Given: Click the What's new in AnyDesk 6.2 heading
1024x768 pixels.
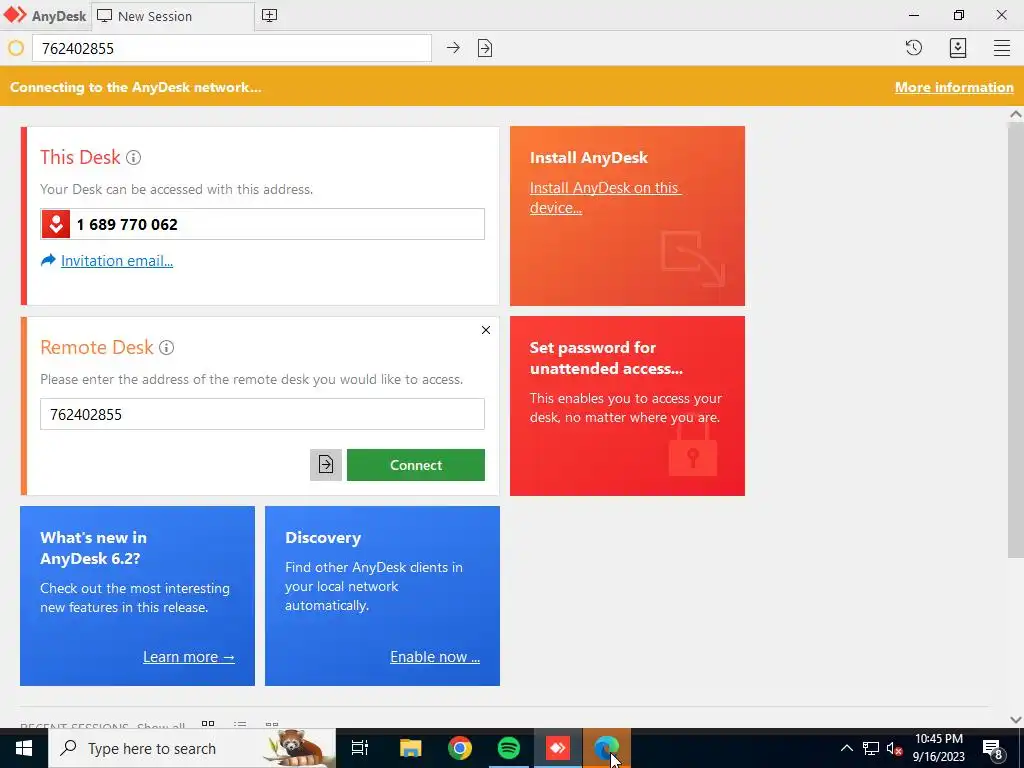Looking at the screenshot, I should [x=93, y=548].
